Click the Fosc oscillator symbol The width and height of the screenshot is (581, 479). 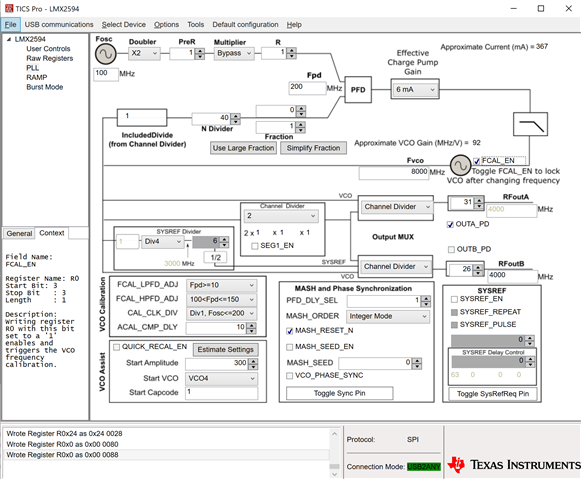[106, 54]
